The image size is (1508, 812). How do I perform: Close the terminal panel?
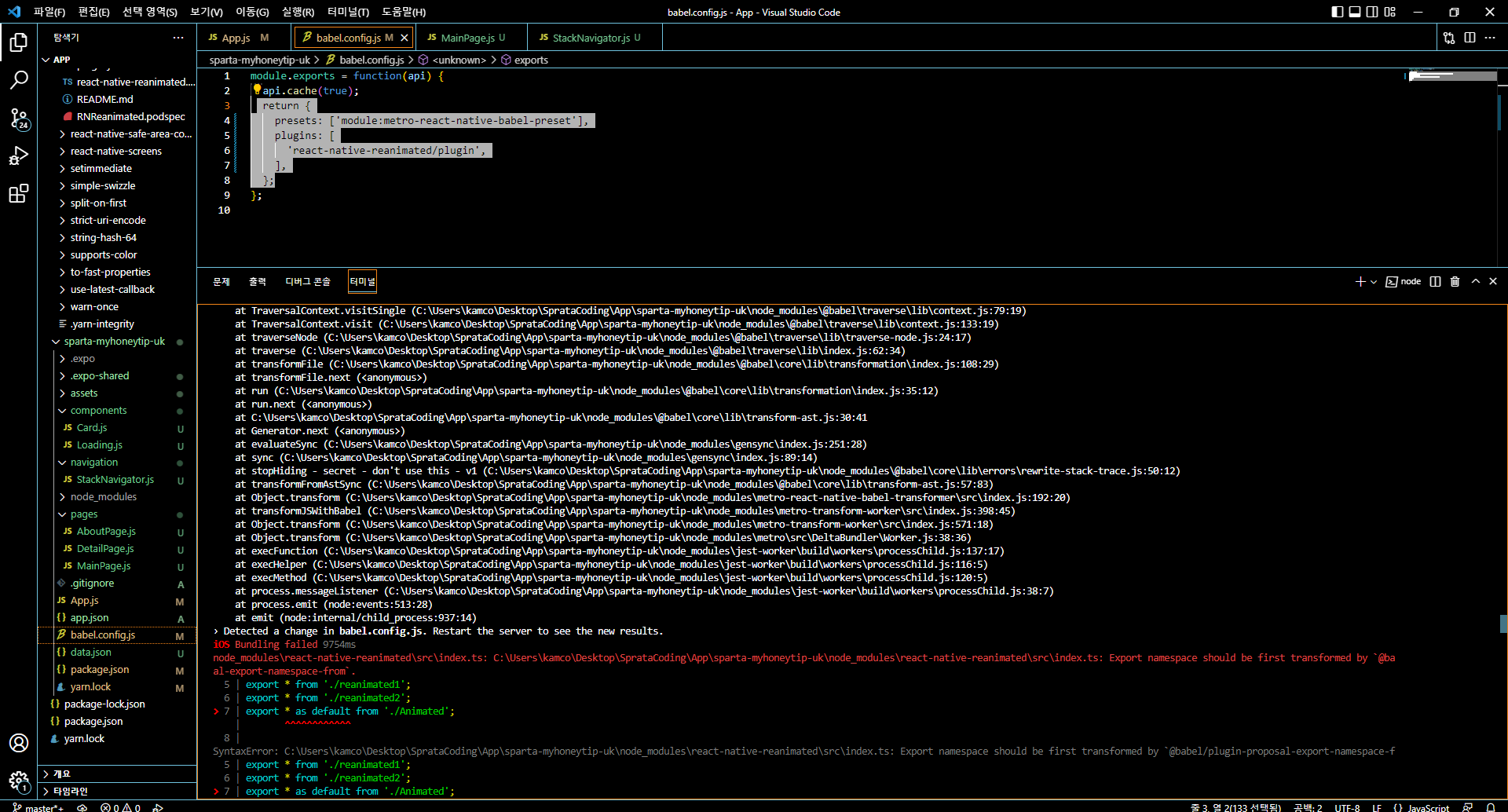[1493, 282]
